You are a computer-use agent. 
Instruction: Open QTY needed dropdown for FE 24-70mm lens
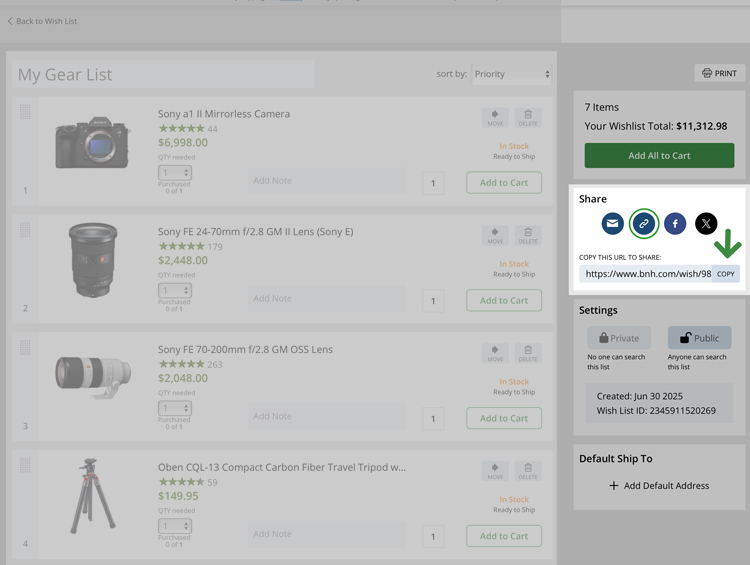point(175,290)
